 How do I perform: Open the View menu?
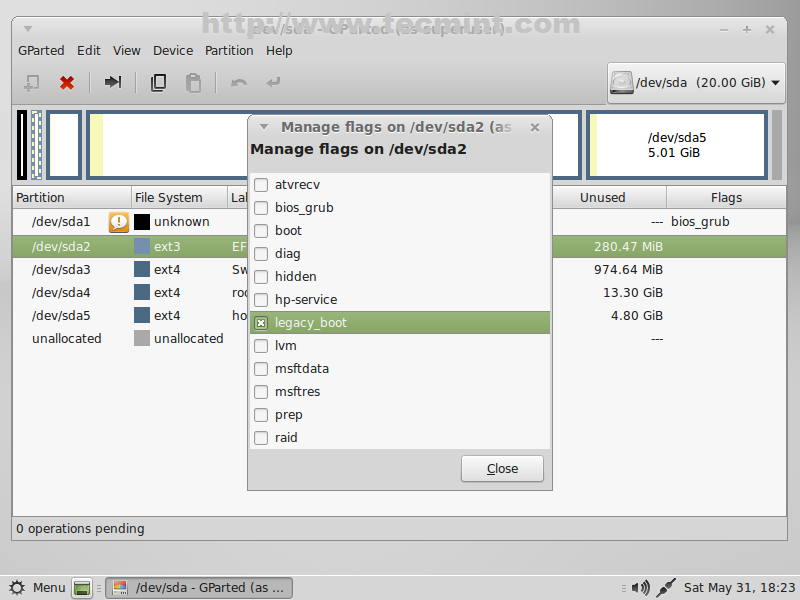[127, 51]
